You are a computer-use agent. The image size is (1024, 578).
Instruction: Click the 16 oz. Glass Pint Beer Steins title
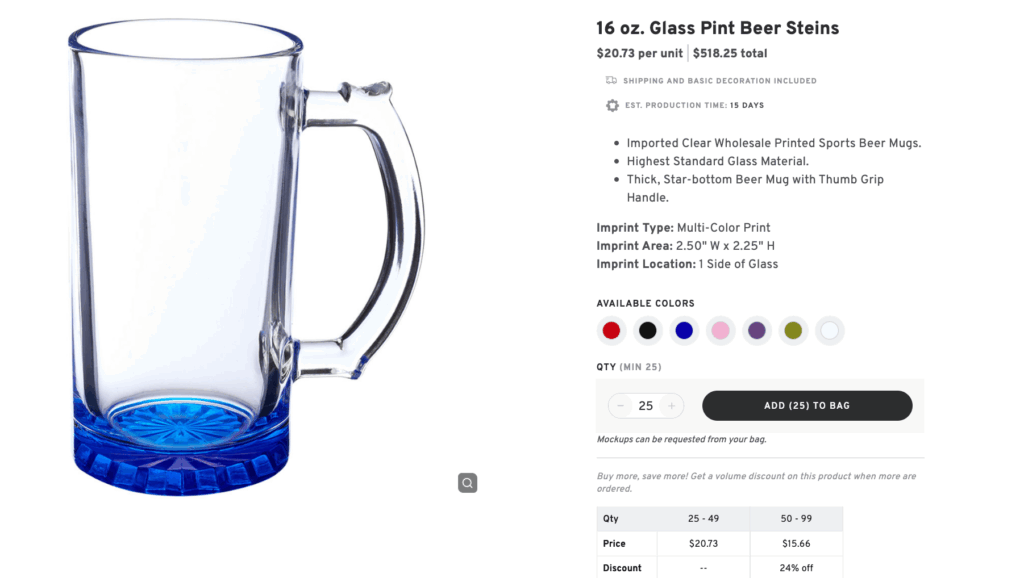(x=716, y=28)
